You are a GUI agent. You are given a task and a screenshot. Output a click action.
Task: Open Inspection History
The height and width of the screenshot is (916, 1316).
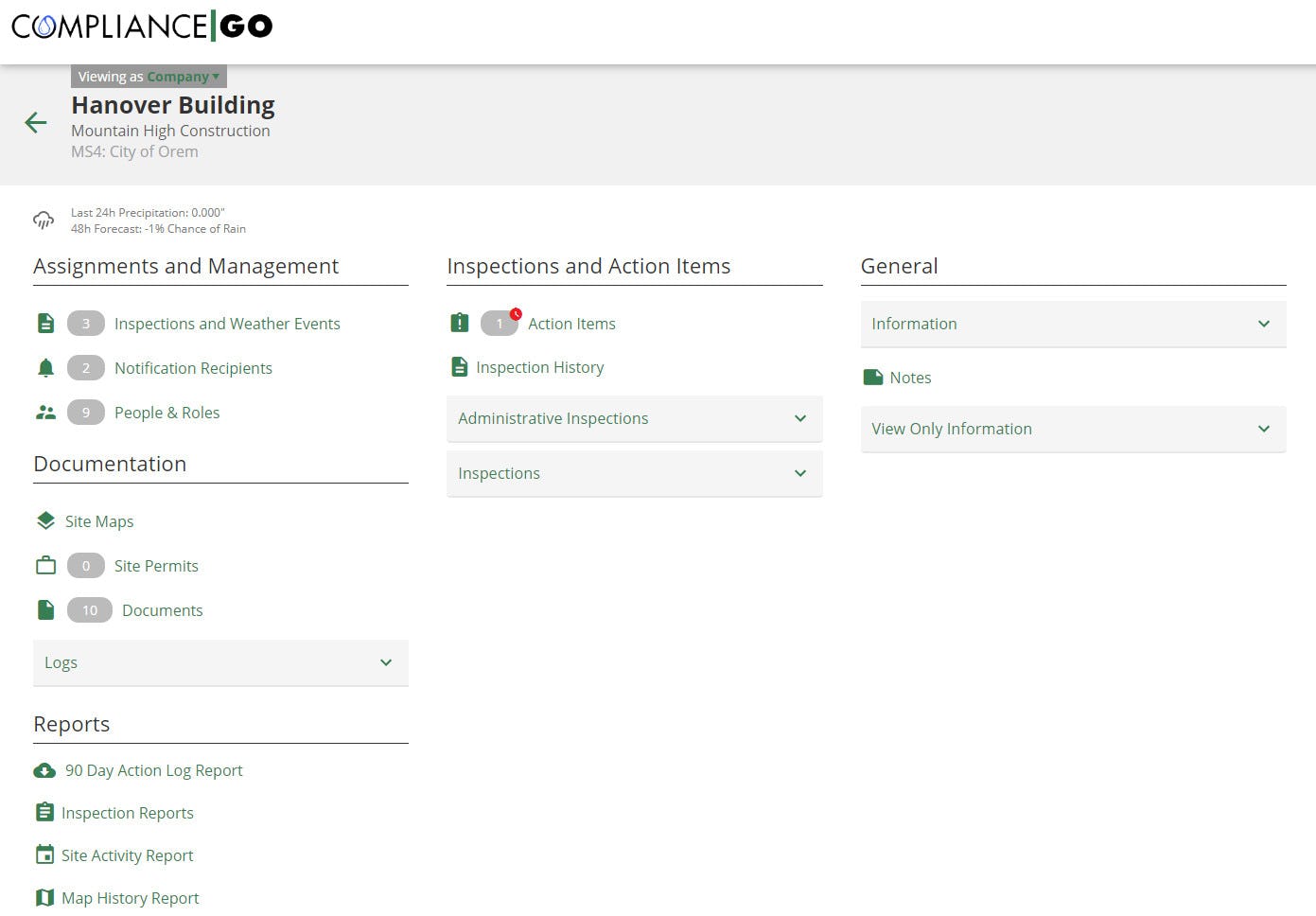[x=539, y=367]
